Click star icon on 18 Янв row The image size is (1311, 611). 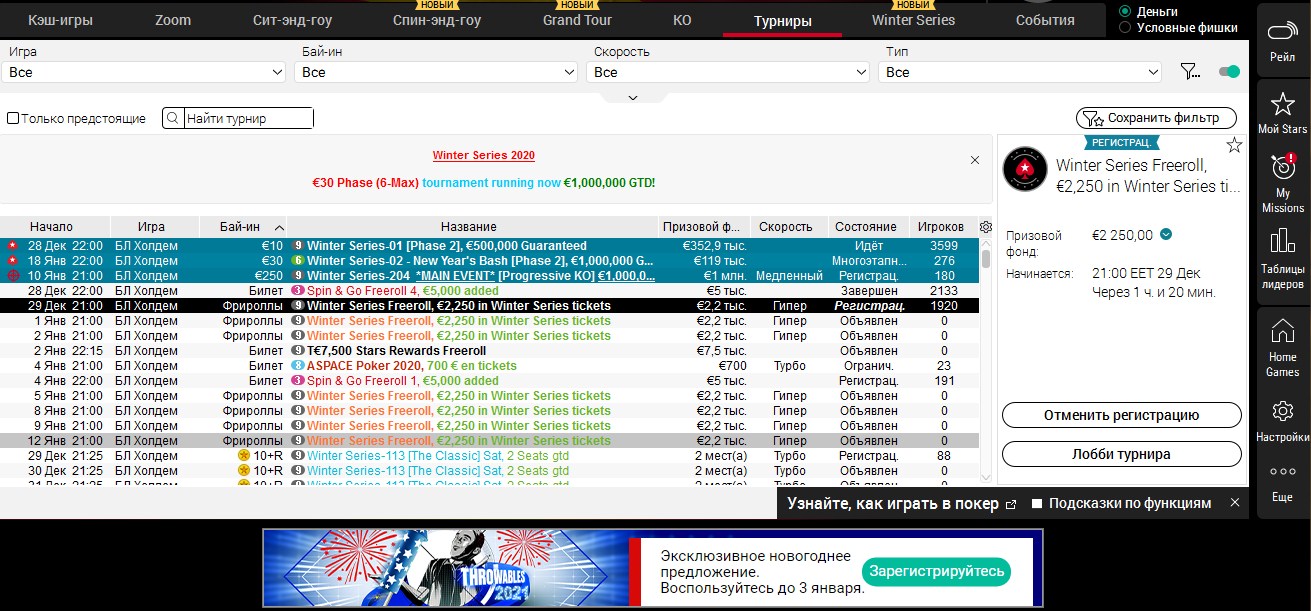[12, 261]
